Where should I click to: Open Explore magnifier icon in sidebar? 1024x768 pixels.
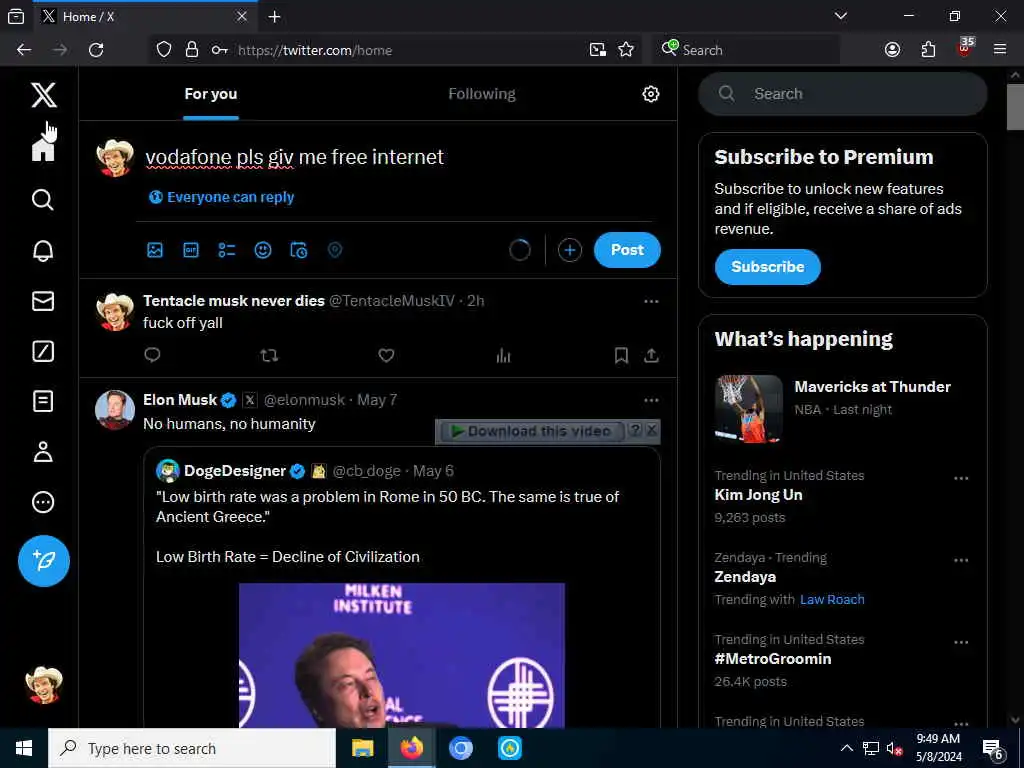click(43, 200)
